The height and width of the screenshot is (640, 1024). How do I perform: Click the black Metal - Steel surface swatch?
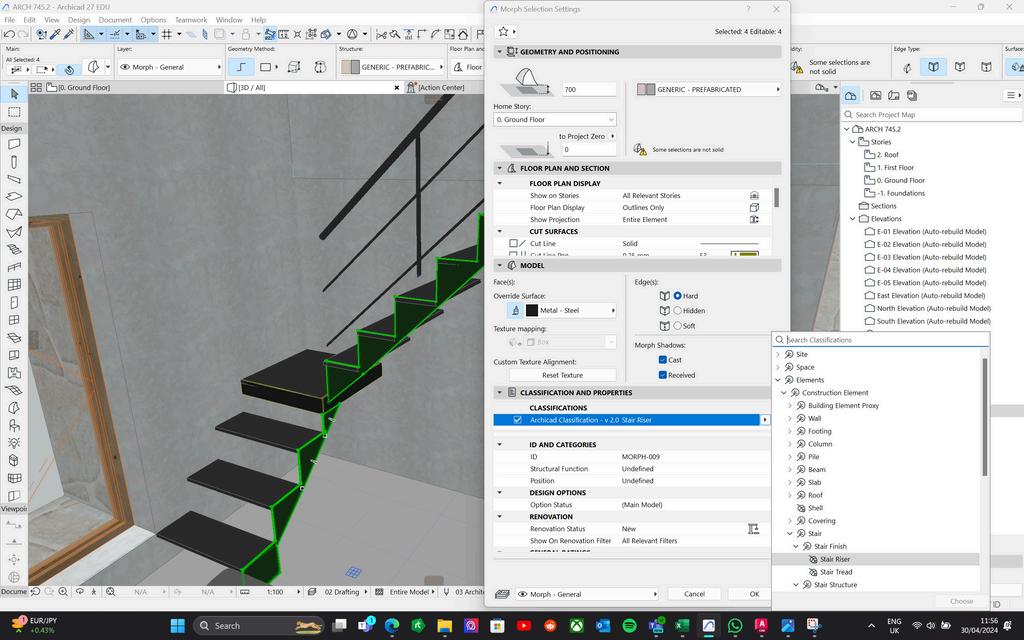[532, 311]
